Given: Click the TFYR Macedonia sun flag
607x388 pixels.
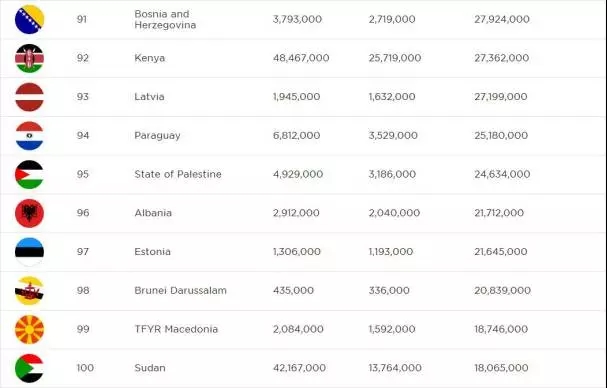Looking at the screenshot, I should [x=29, y=329].
